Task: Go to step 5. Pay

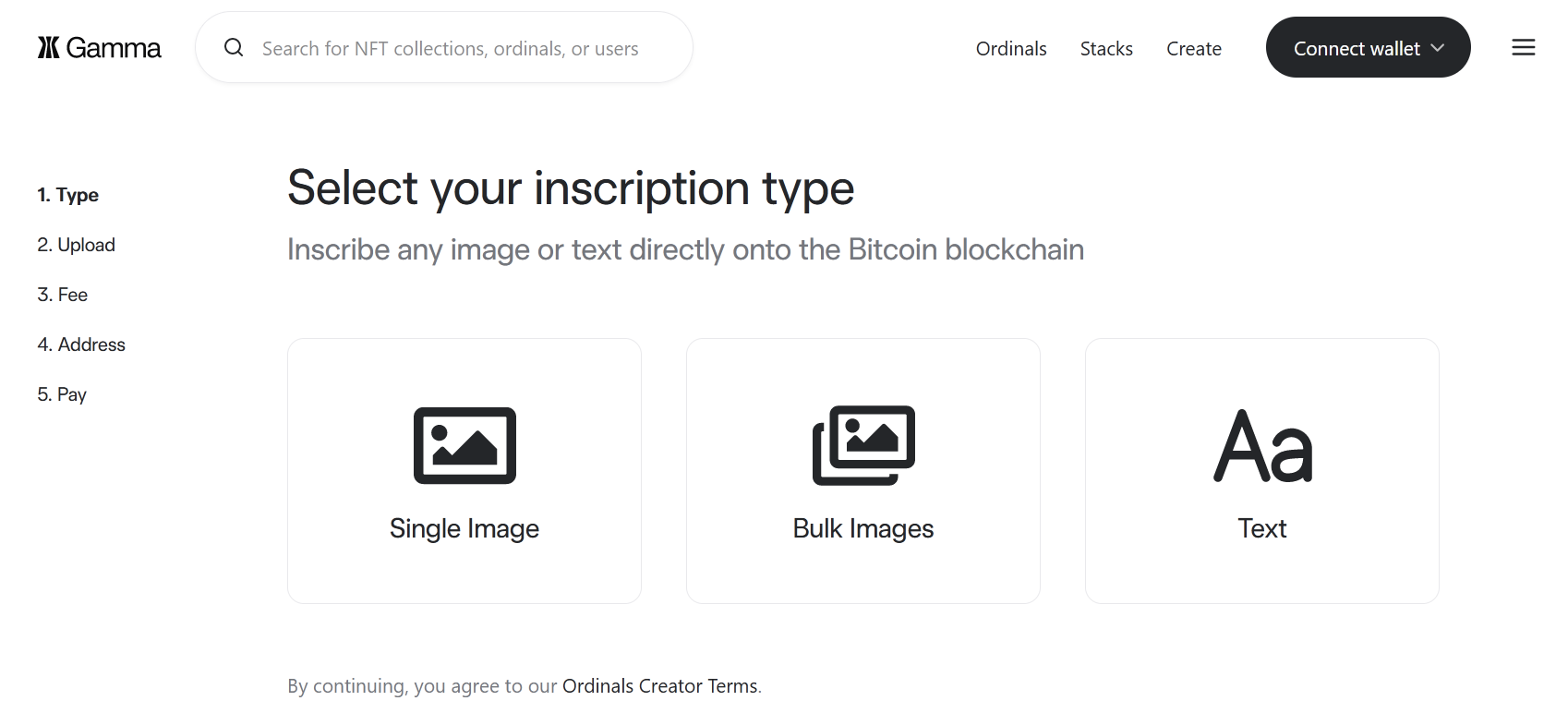Action: 62,394
